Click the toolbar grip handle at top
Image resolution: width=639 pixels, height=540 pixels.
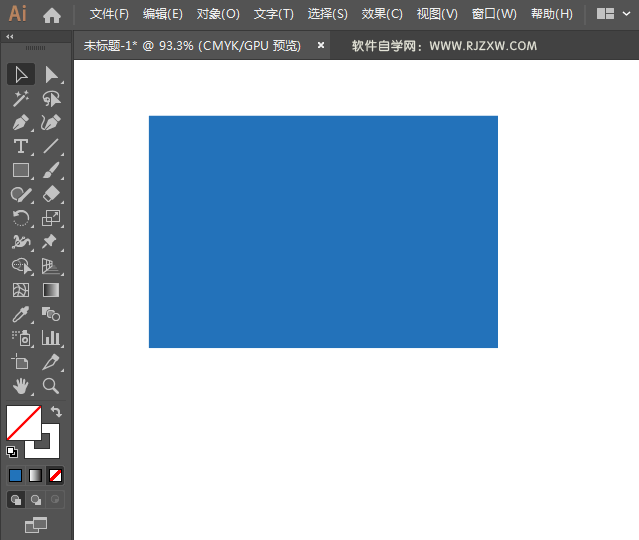click(x=35, y=48)
